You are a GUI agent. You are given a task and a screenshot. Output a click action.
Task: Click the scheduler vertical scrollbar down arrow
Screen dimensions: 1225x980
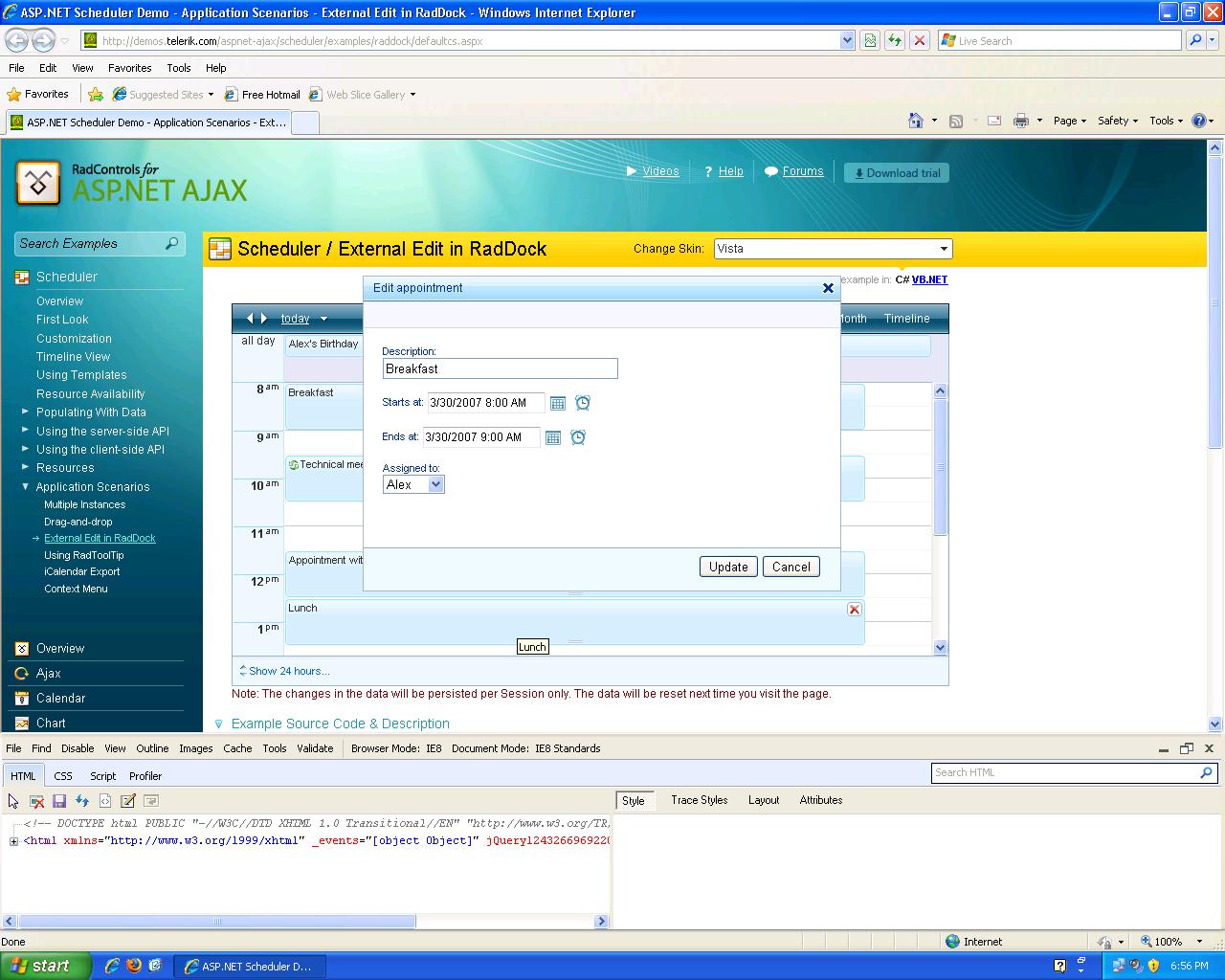[x=940, y=648]
